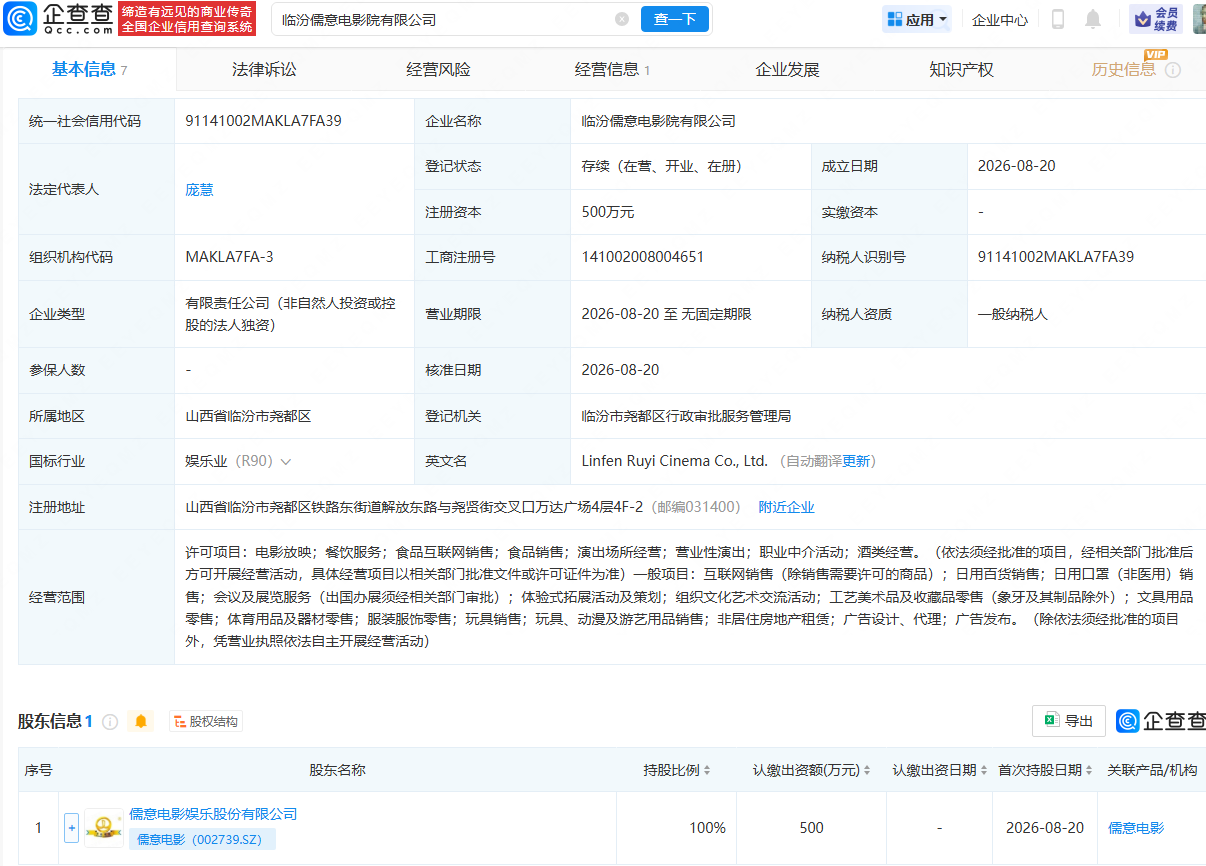Expand the 娱乐业 (R90) industry chevron
This screenshot has width=1206, height=866.
(285, 462)
